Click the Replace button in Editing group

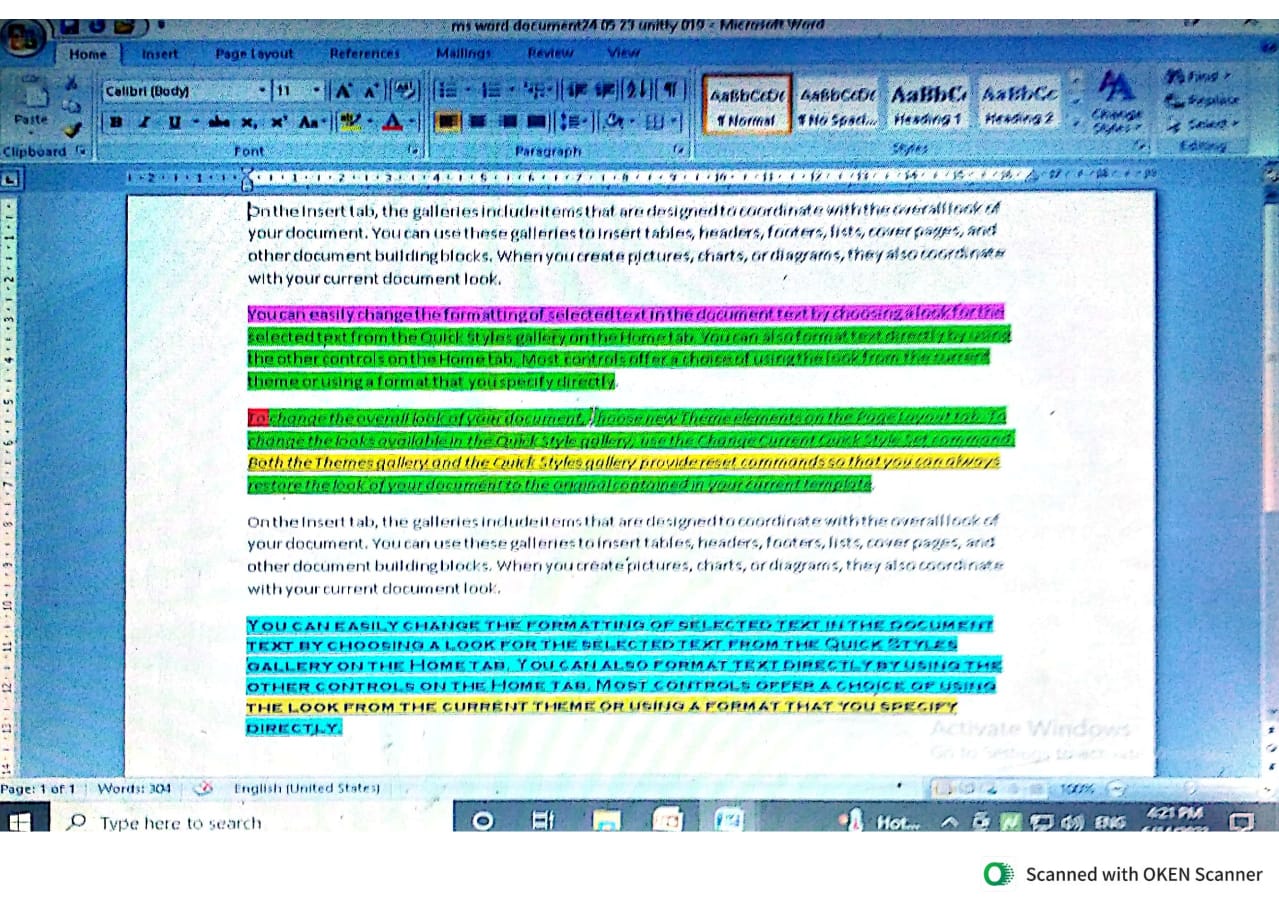pyautogui.click(x=1201, y=100)
